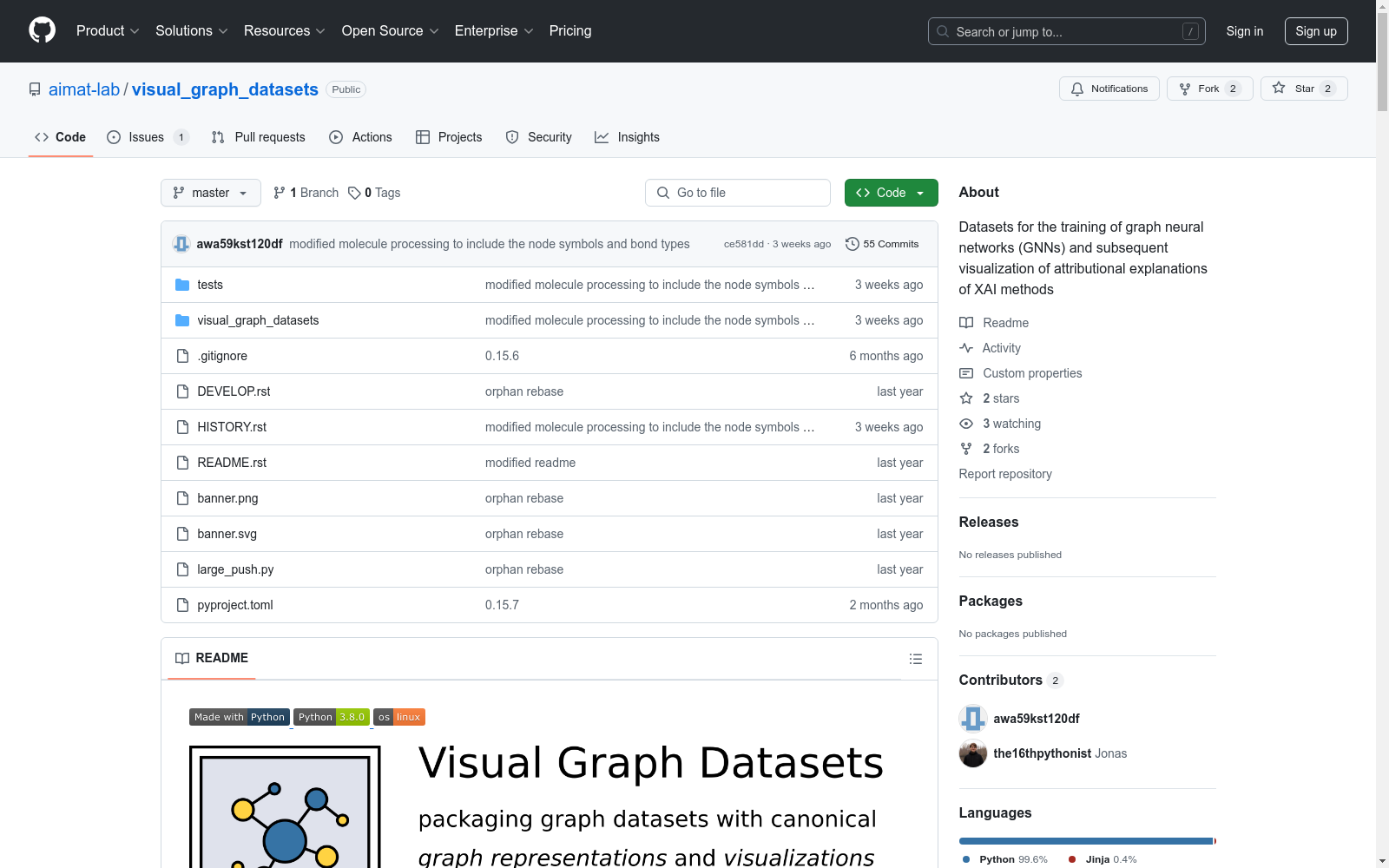Click the os linux badge
1389x868 pixels.
(x=399, y=717)
